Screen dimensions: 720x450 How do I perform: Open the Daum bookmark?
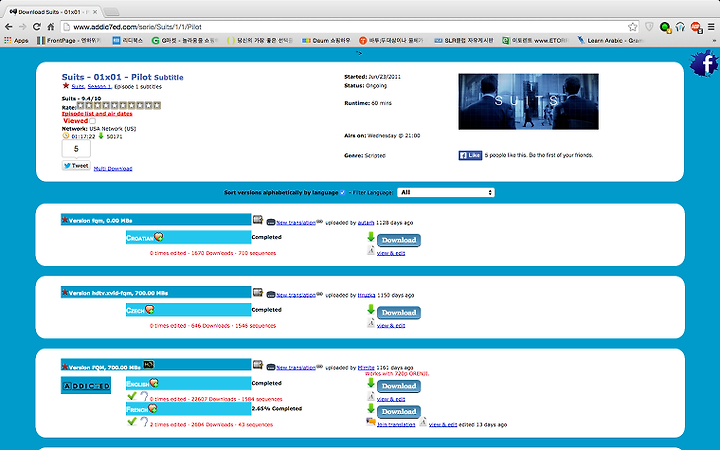[x=326, y=40]
